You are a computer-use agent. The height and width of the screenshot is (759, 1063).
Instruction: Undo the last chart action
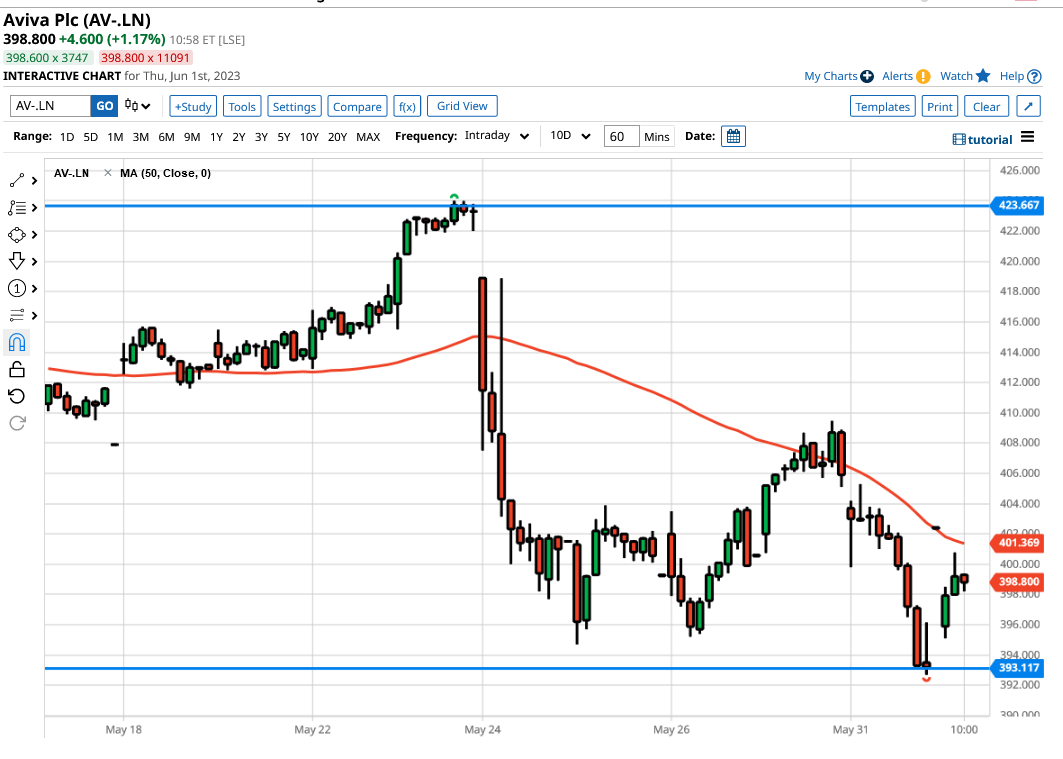15,395
